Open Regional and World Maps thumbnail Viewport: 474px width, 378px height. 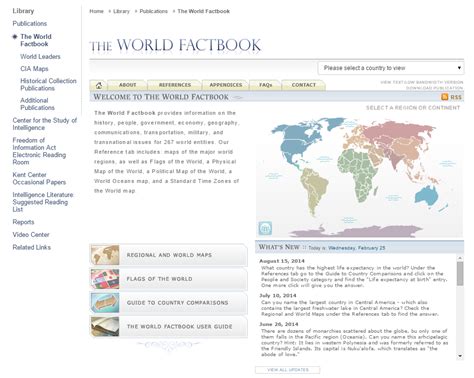click(x=105, y=255)
